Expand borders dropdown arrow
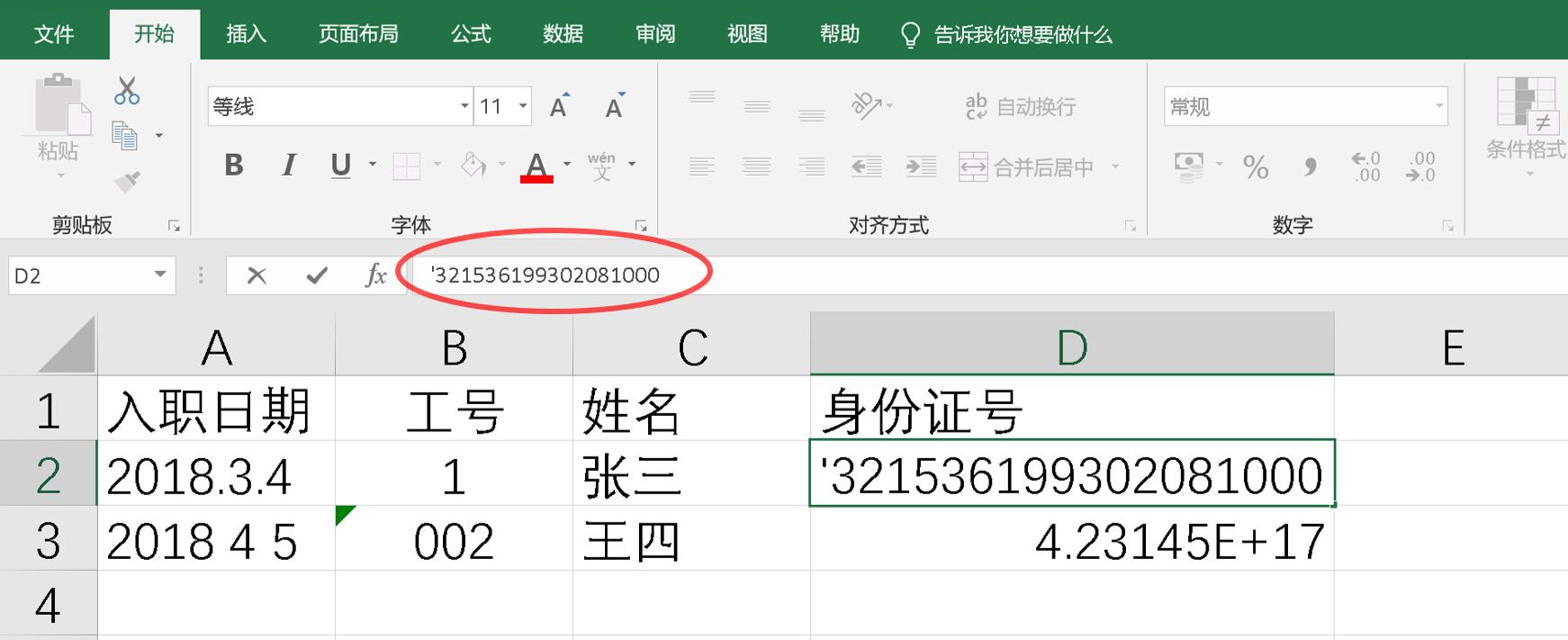 tap(437, 165)
